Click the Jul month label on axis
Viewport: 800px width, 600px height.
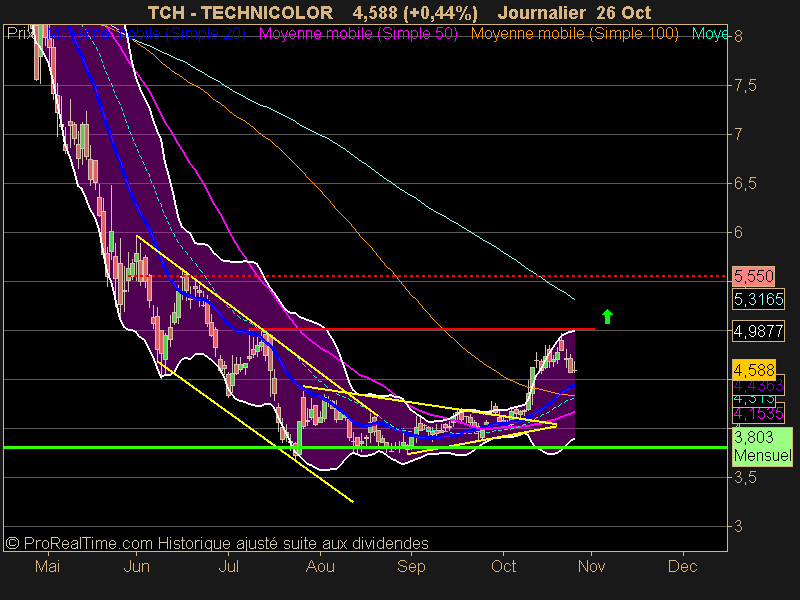(x=229, y=566)
